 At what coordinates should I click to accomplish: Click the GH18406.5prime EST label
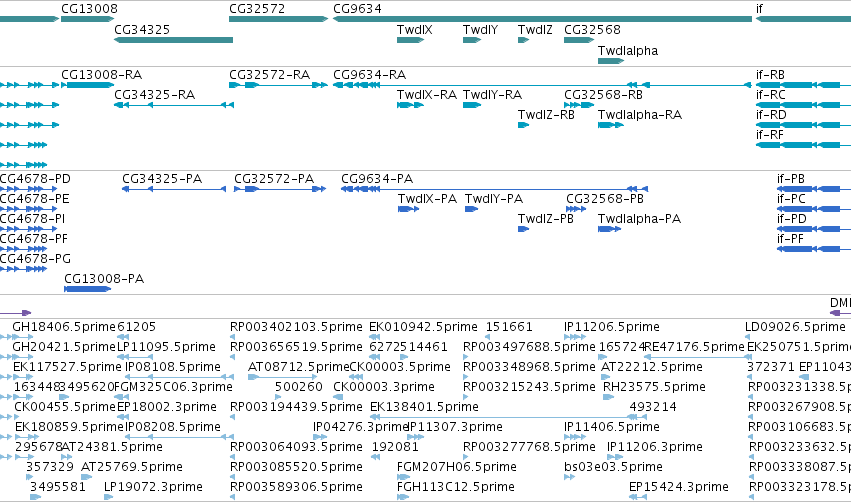tap(64, 327)
